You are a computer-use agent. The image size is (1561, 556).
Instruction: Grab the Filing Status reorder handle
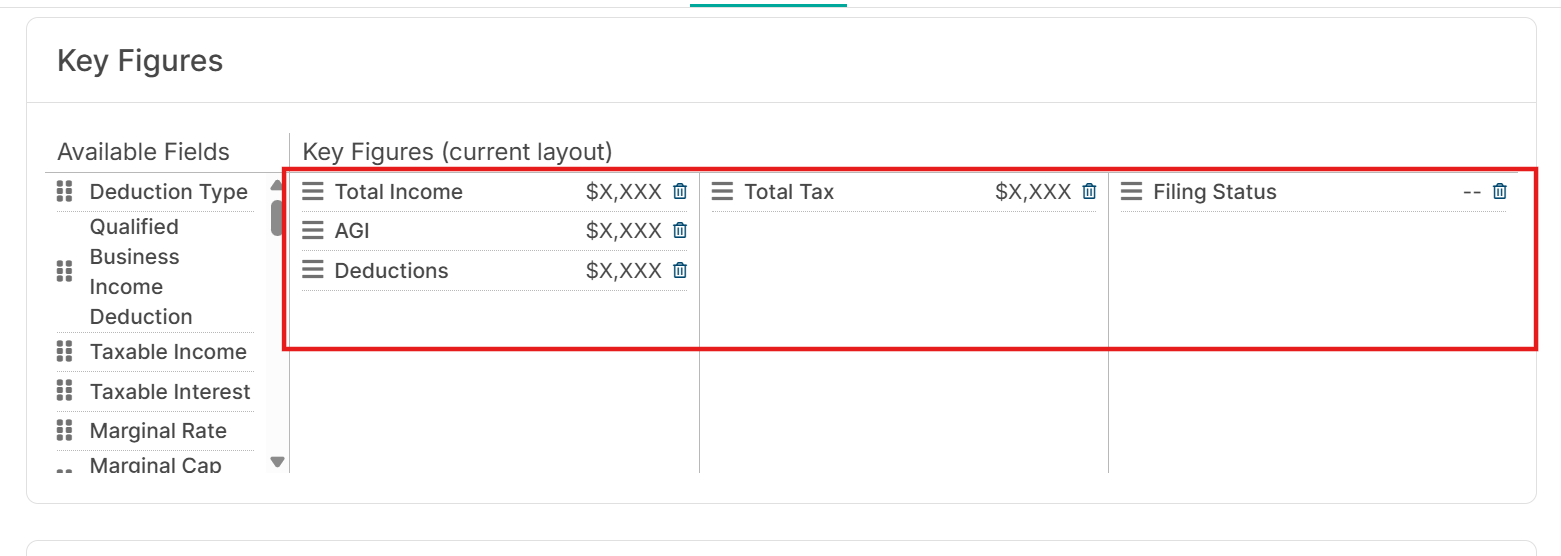pos(1131,191)
